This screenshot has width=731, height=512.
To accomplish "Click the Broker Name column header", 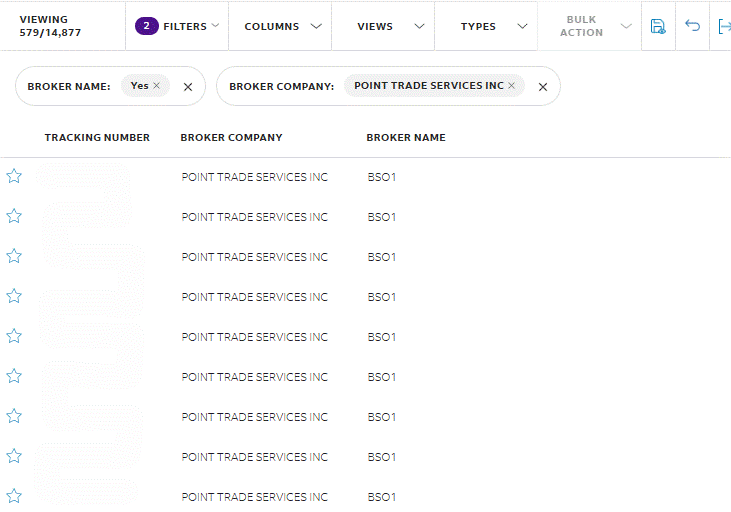I will point(406,138).
